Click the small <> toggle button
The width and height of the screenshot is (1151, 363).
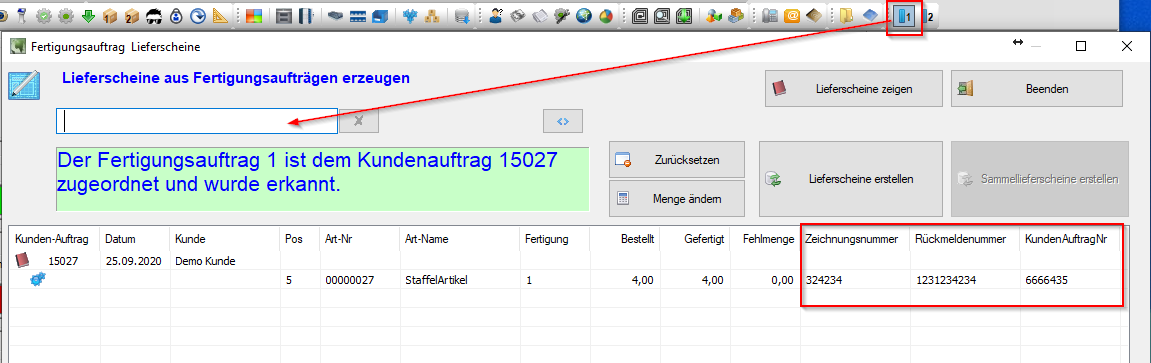pos(563,121)
